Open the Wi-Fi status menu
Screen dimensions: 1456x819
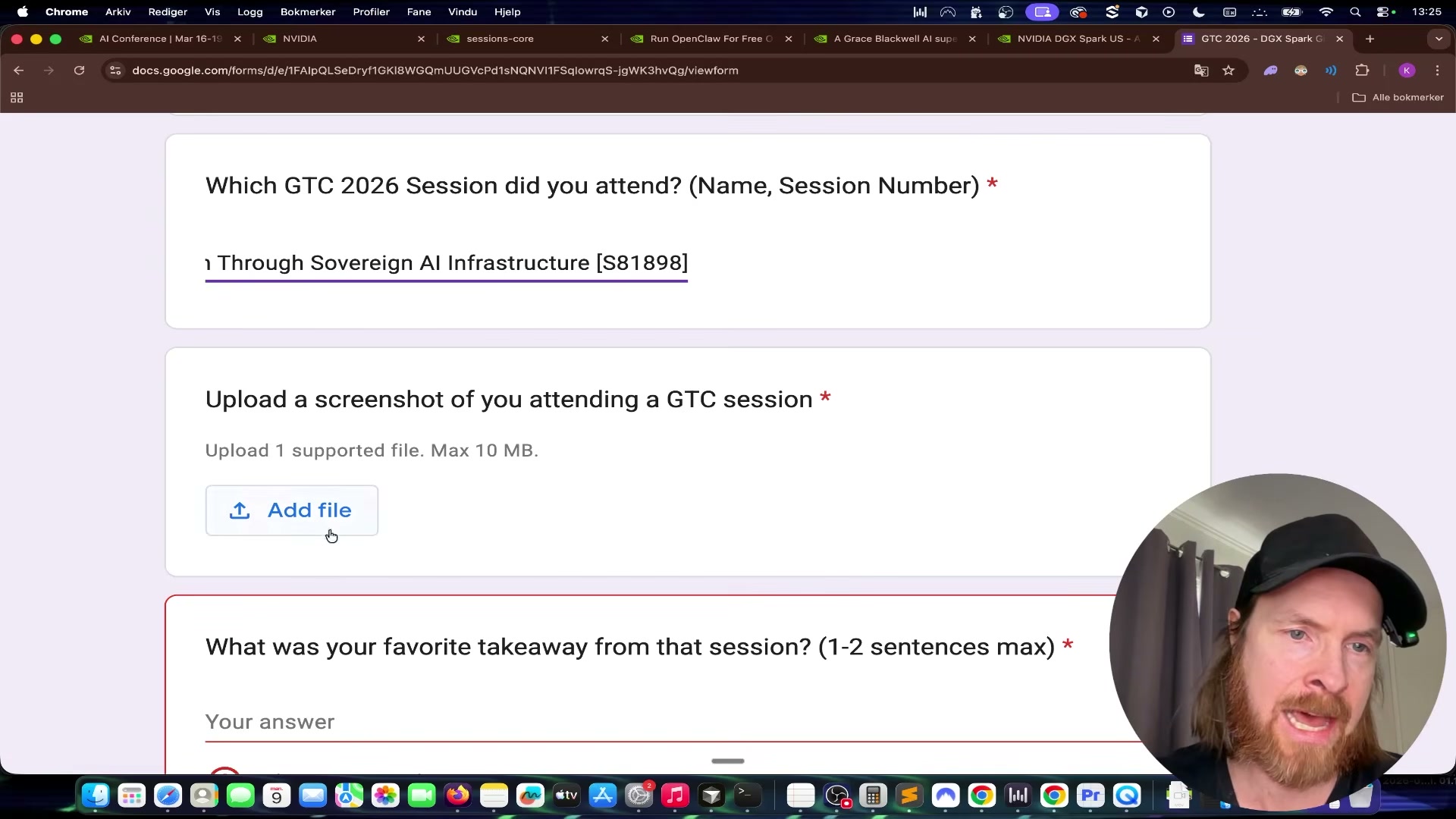pyautogui.click(x=1326, y=11)
